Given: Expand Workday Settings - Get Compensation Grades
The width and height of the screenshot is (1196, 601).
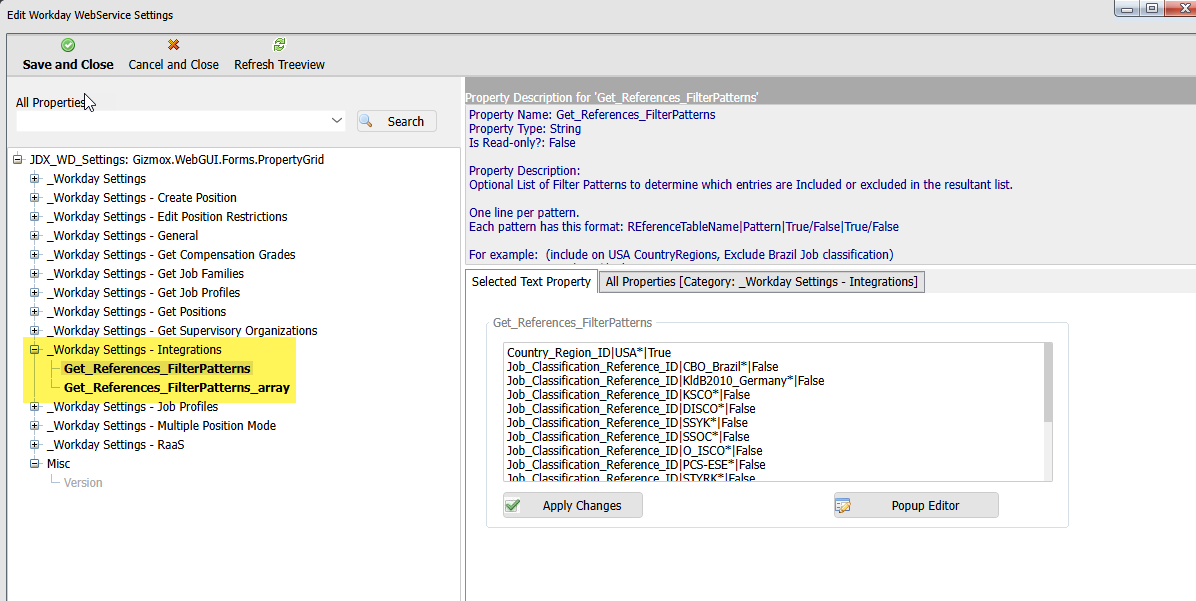Looking at the screenshot, I should 34,255.
